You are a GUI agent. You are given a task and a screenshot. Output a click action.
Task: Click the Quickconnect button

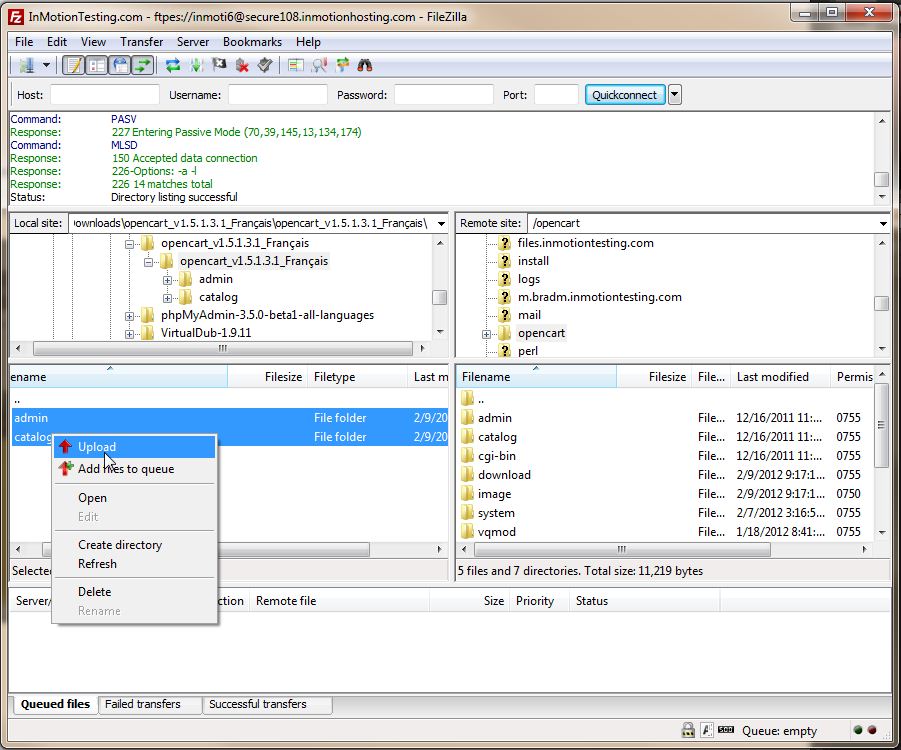pyautogui.click(x=624, y=95)
